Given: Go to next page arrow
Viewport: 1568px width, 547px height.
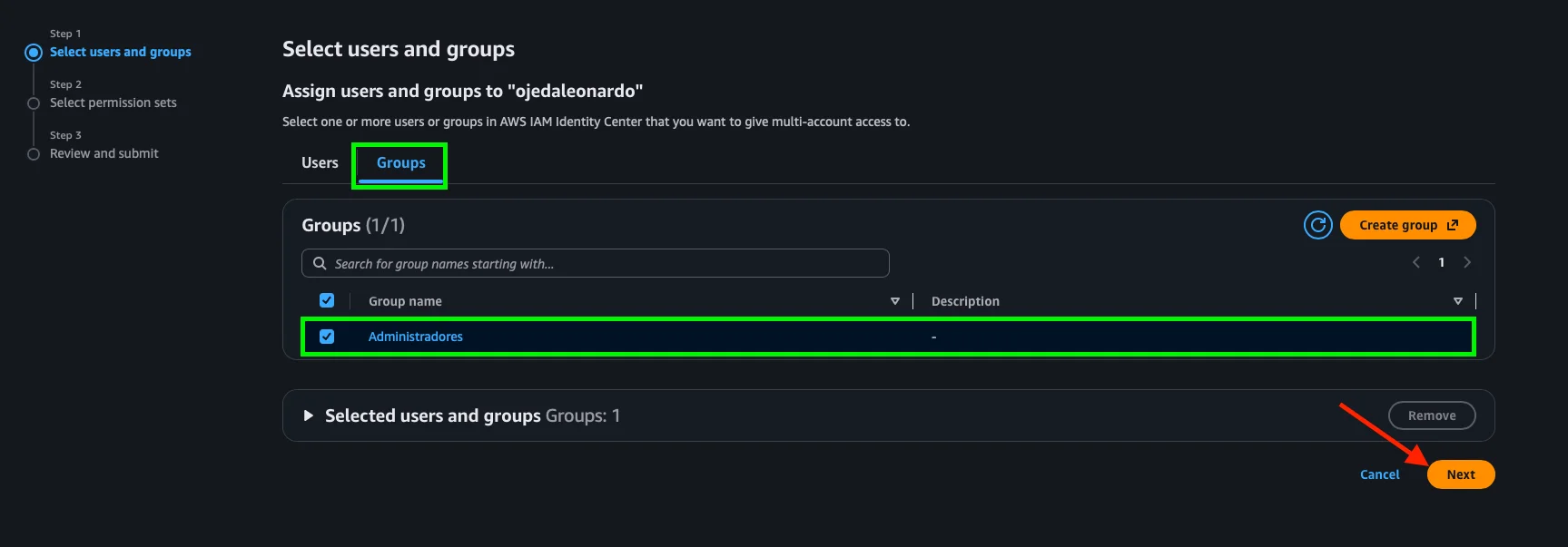Looking at the screenshot, I should (x=1467, y=262).
